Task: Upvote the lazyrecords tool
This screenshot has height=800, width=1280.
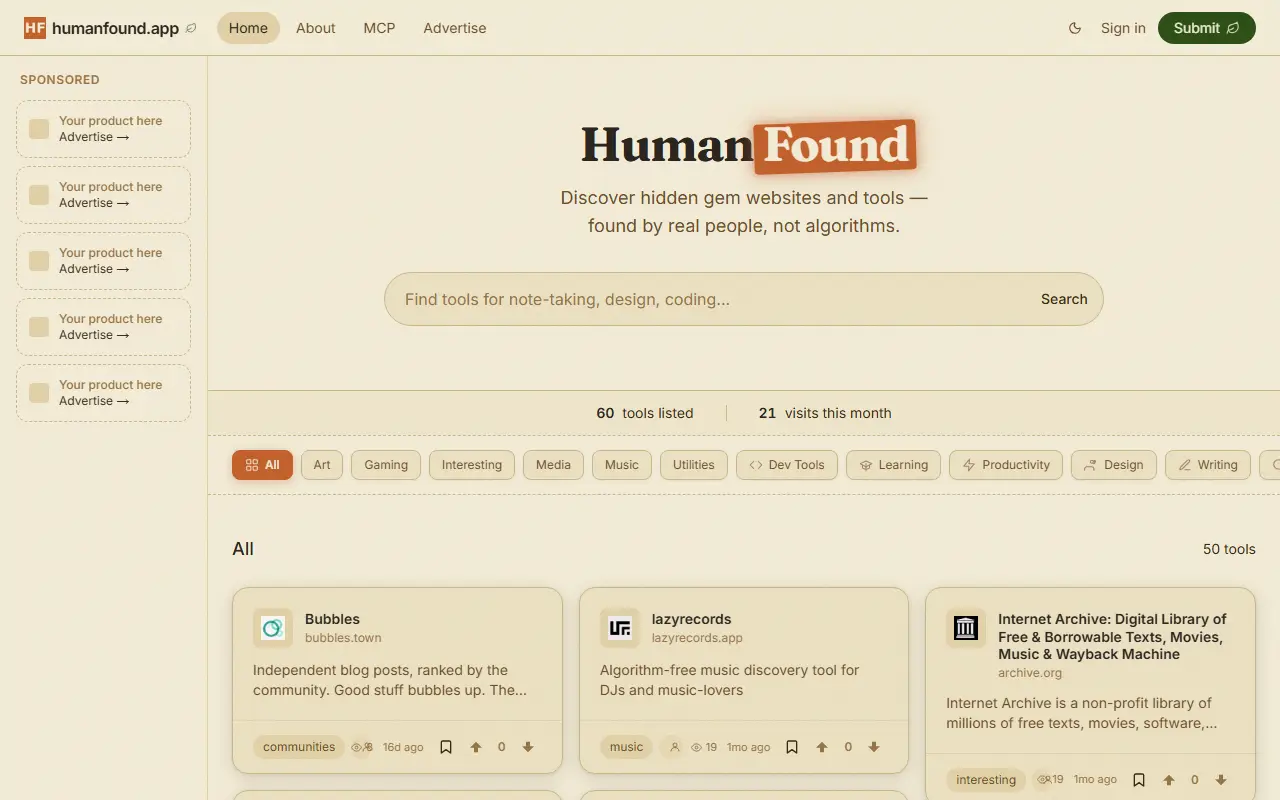Action: [822, 747]
